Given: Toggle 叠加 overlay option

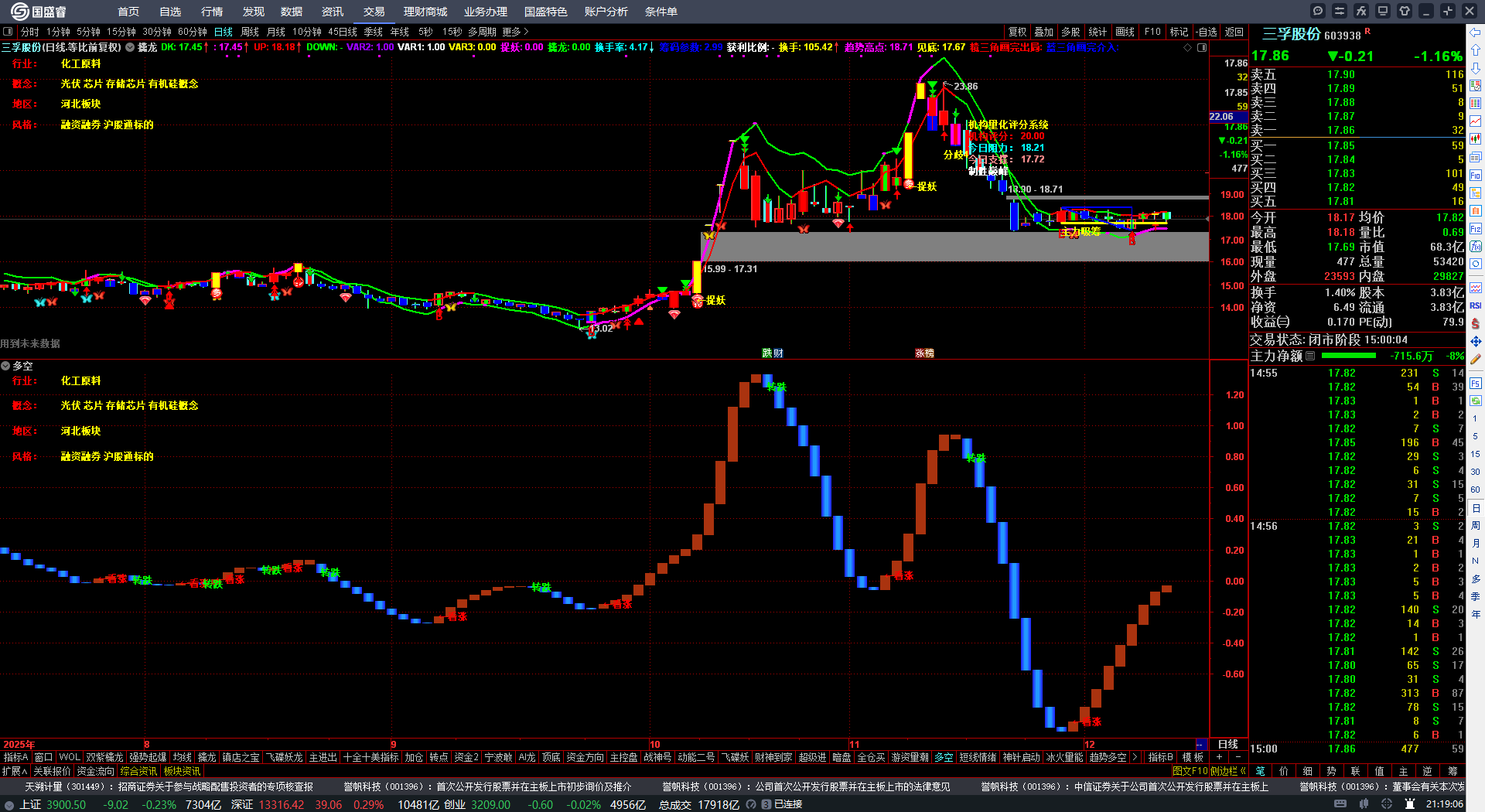Looking at the screenshot, I should click(x=1044, y=32).
